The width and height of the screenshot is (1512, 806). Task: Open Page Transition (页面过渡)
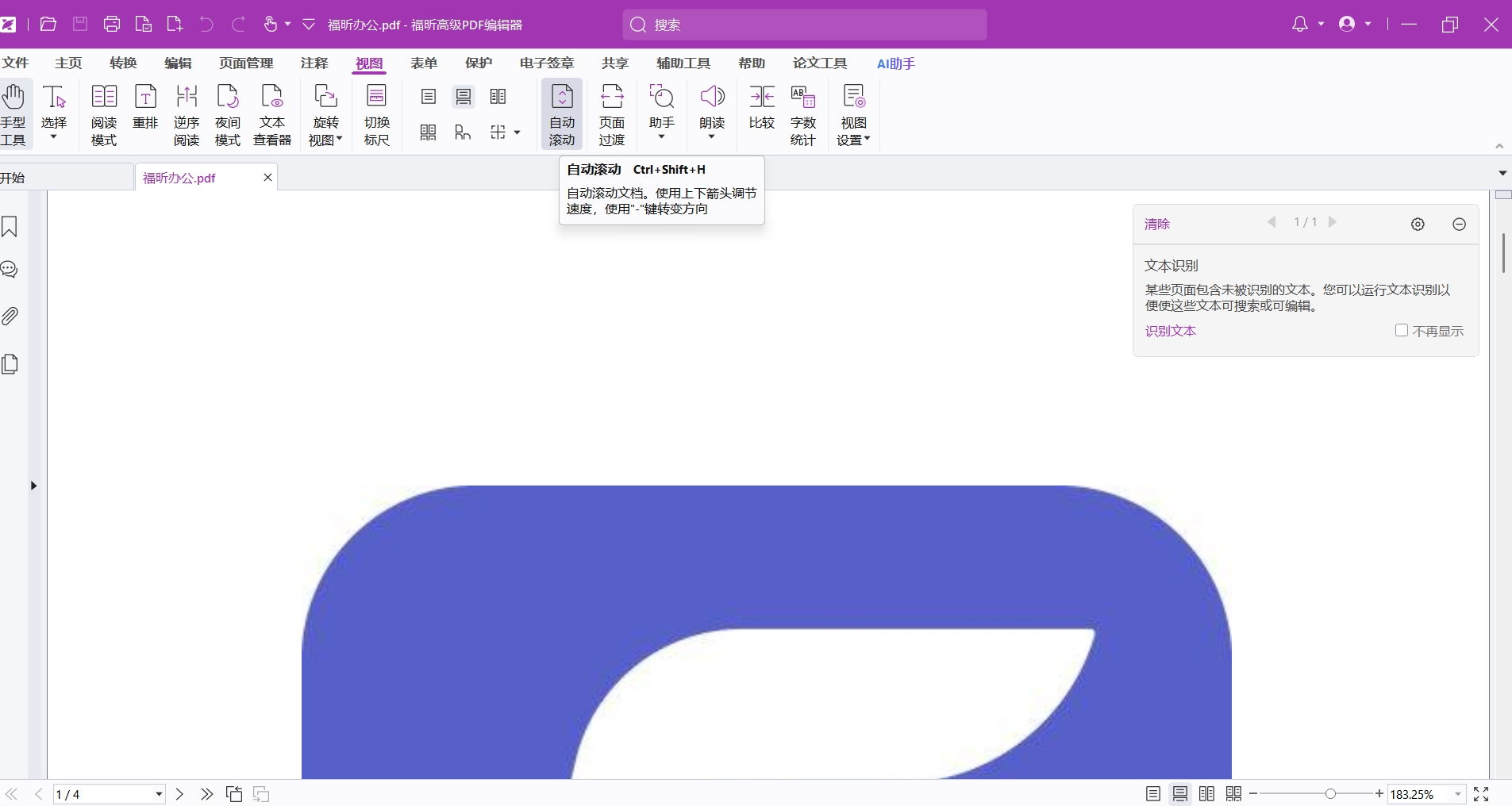(612, 115)
